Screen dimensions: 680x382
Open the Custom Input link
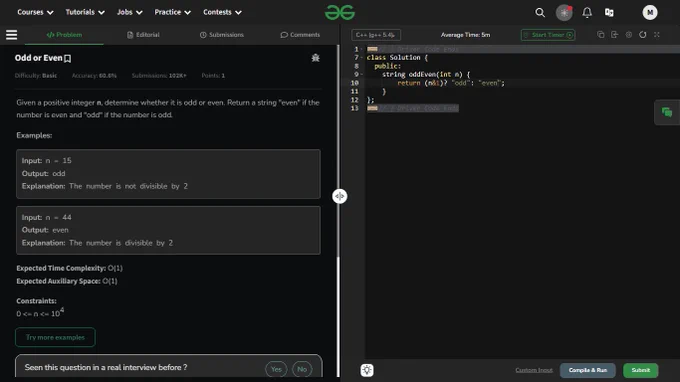click(534, 370)
